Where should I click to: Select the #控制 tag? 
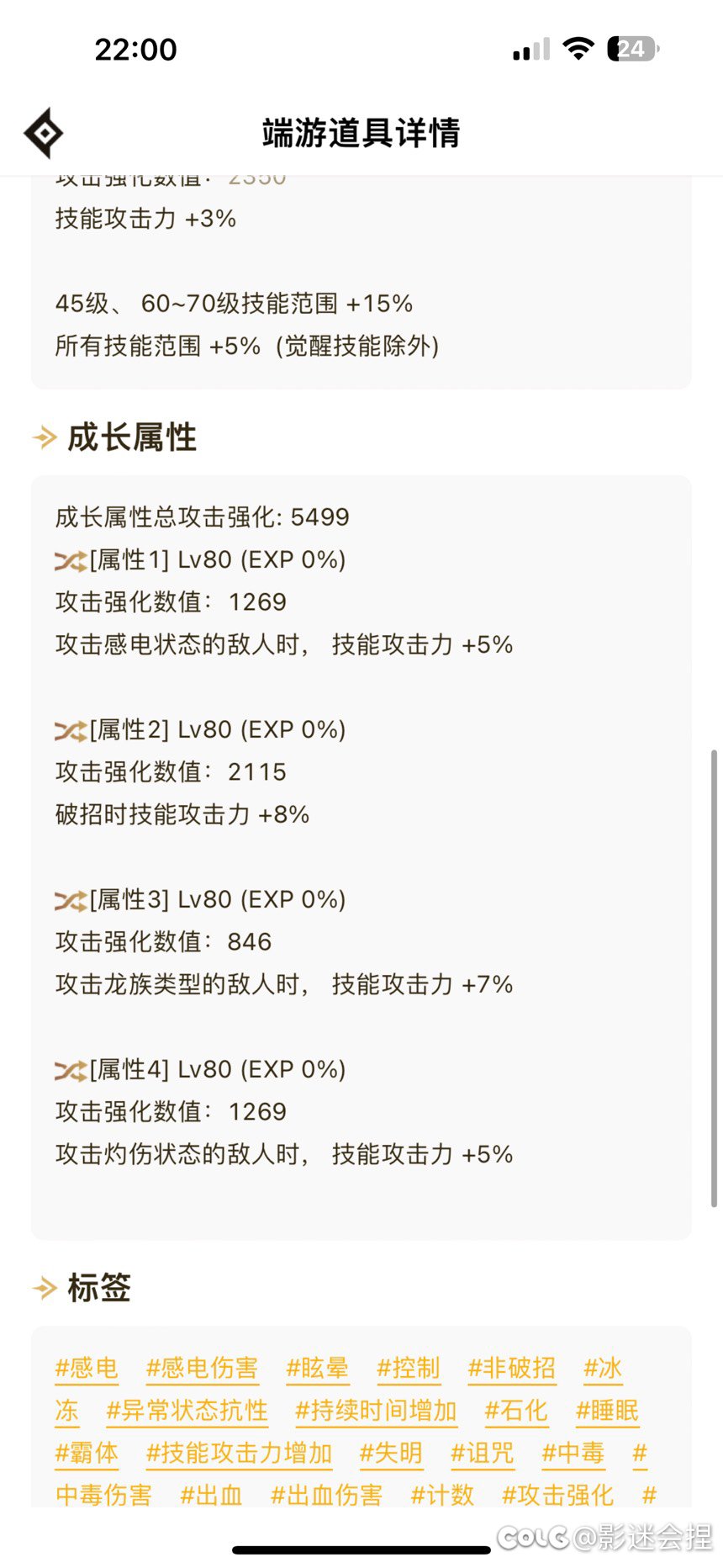[x=409, y=1369]
